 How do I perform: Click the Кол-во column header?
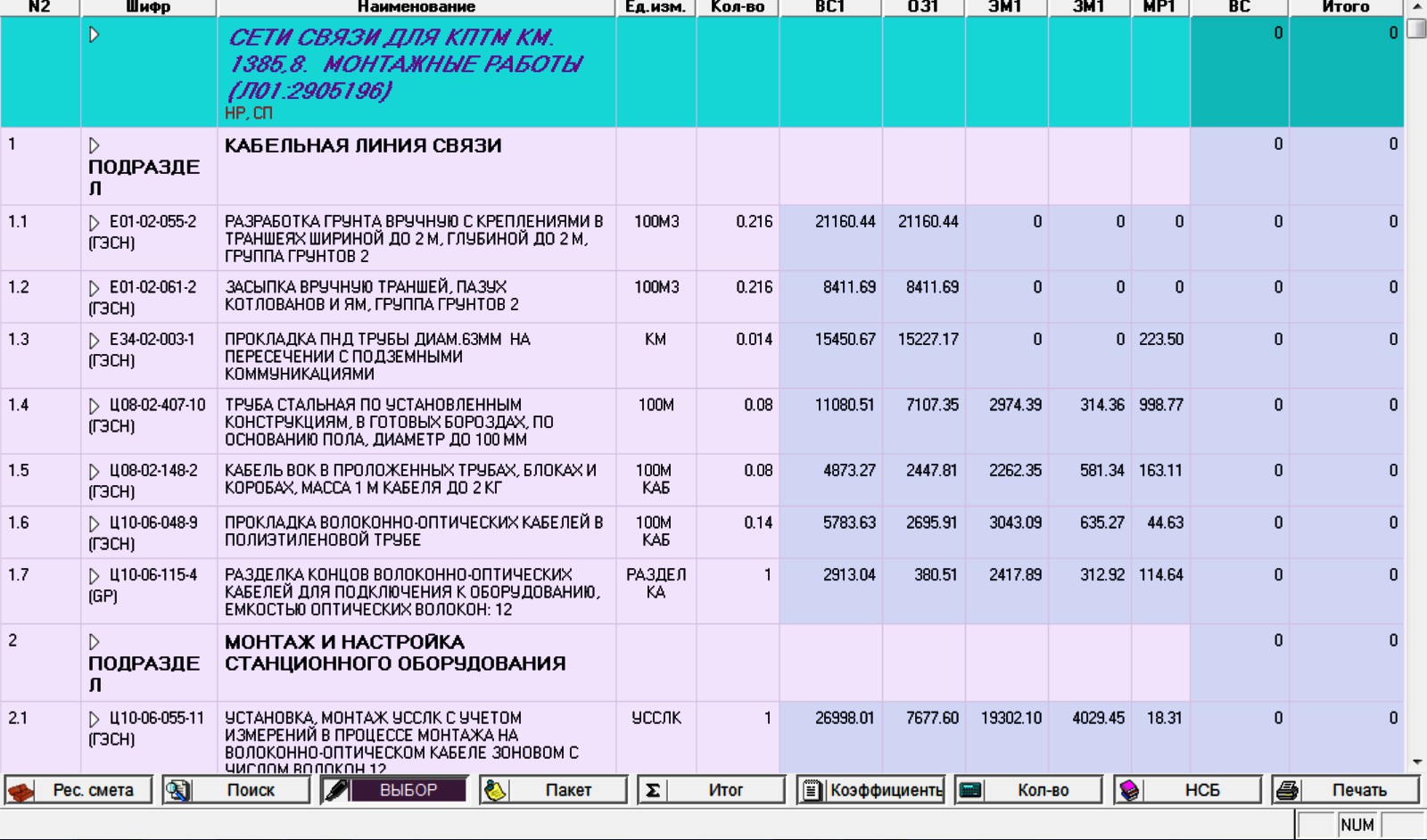click(738, 7)
